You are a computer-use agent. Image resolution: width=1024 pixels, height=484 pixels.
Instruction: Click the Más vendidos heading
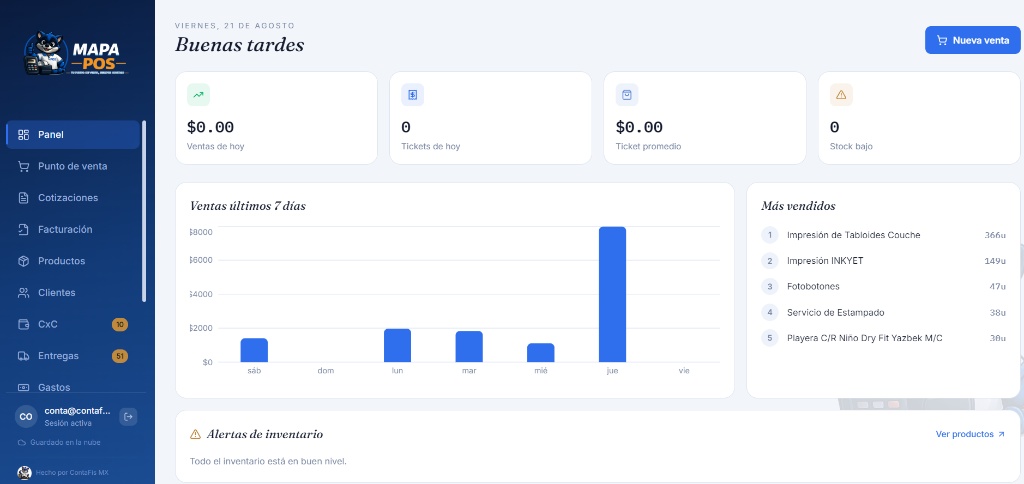click(x=798, y=206)
